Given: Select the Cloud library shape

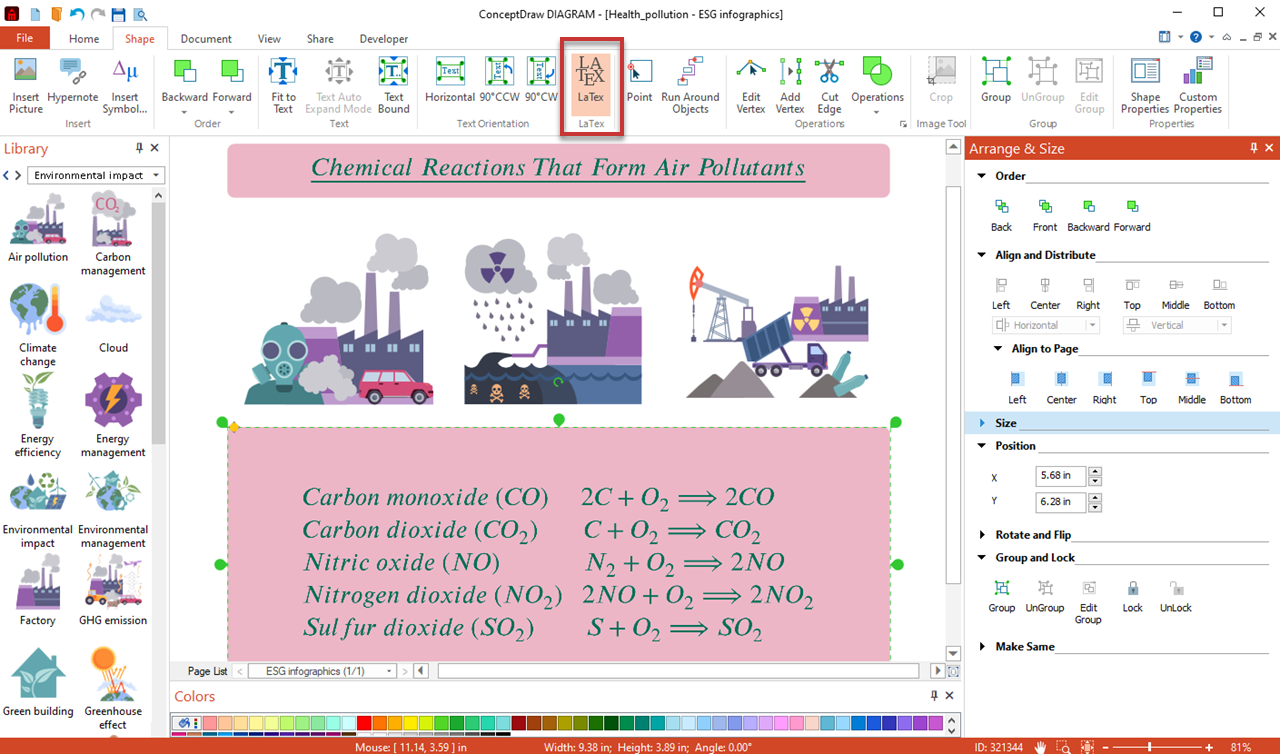Looking at the screenshot, I should [x=113, y=320].
